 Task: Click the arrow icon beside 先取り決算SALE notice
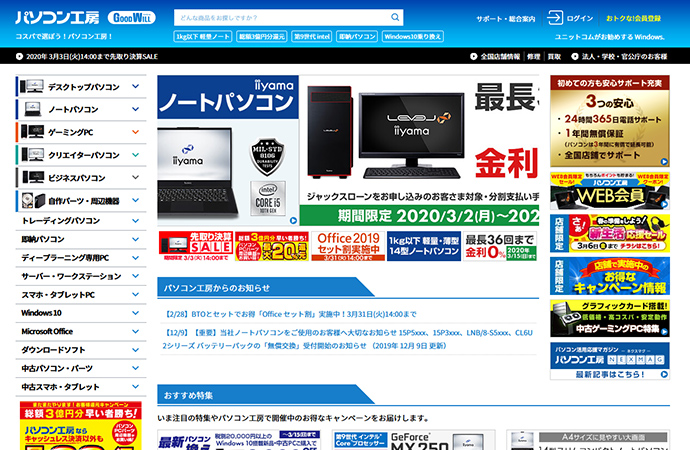(19, 56)
